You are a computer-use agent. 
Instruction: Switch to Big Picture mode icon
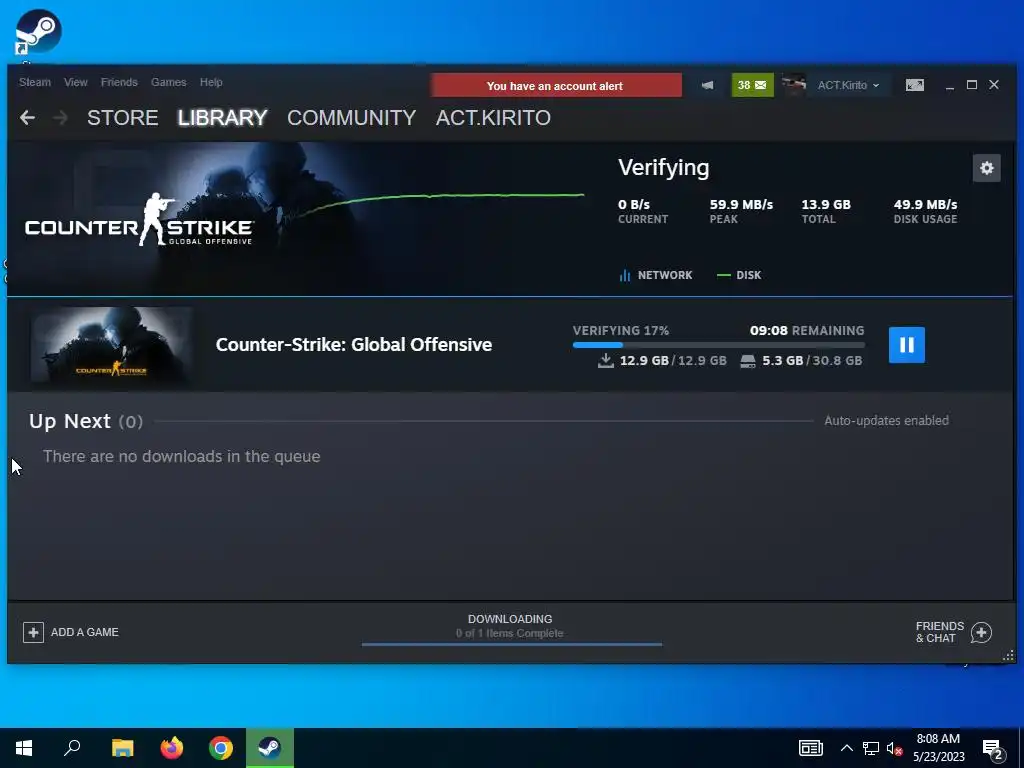point(915,85)
